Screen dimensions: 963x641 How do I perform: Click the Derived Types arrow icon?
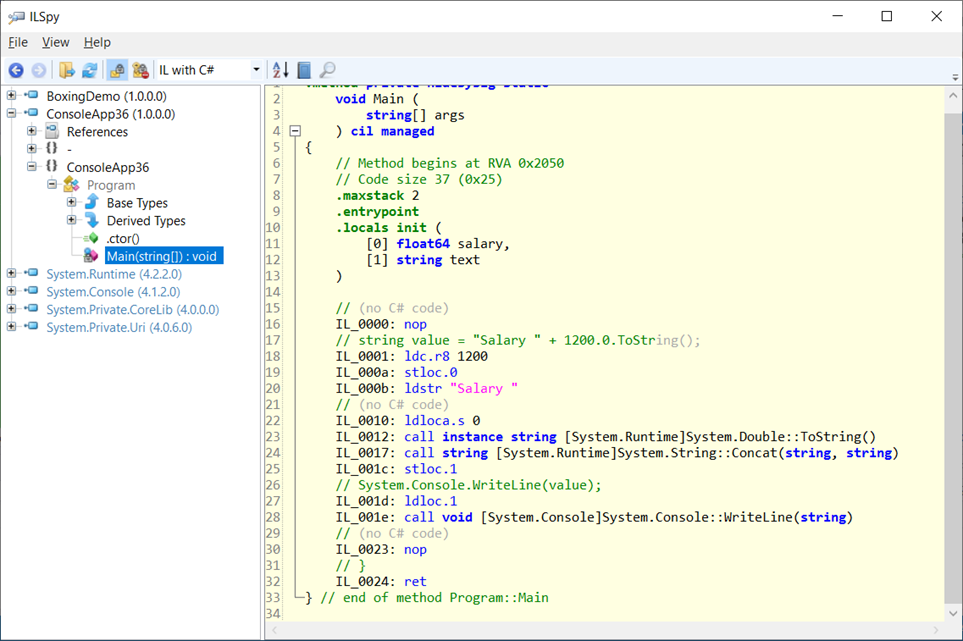[91, 221]
